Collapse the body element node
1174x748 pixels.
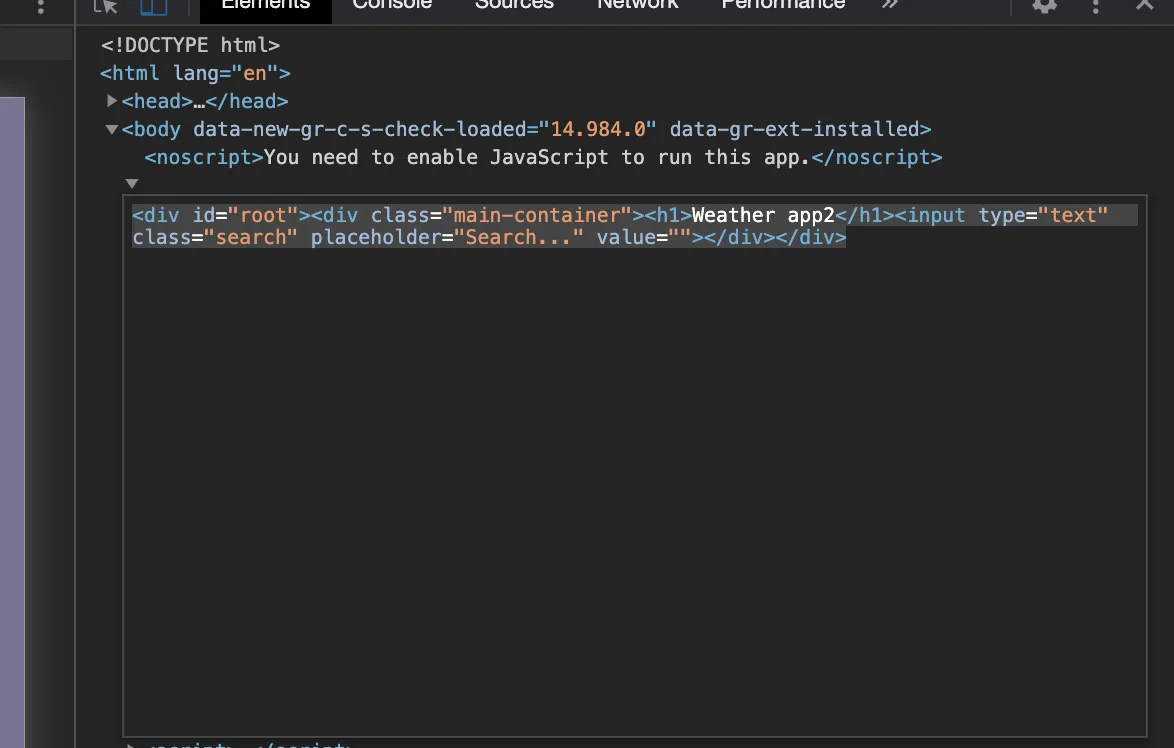(112, 129)
